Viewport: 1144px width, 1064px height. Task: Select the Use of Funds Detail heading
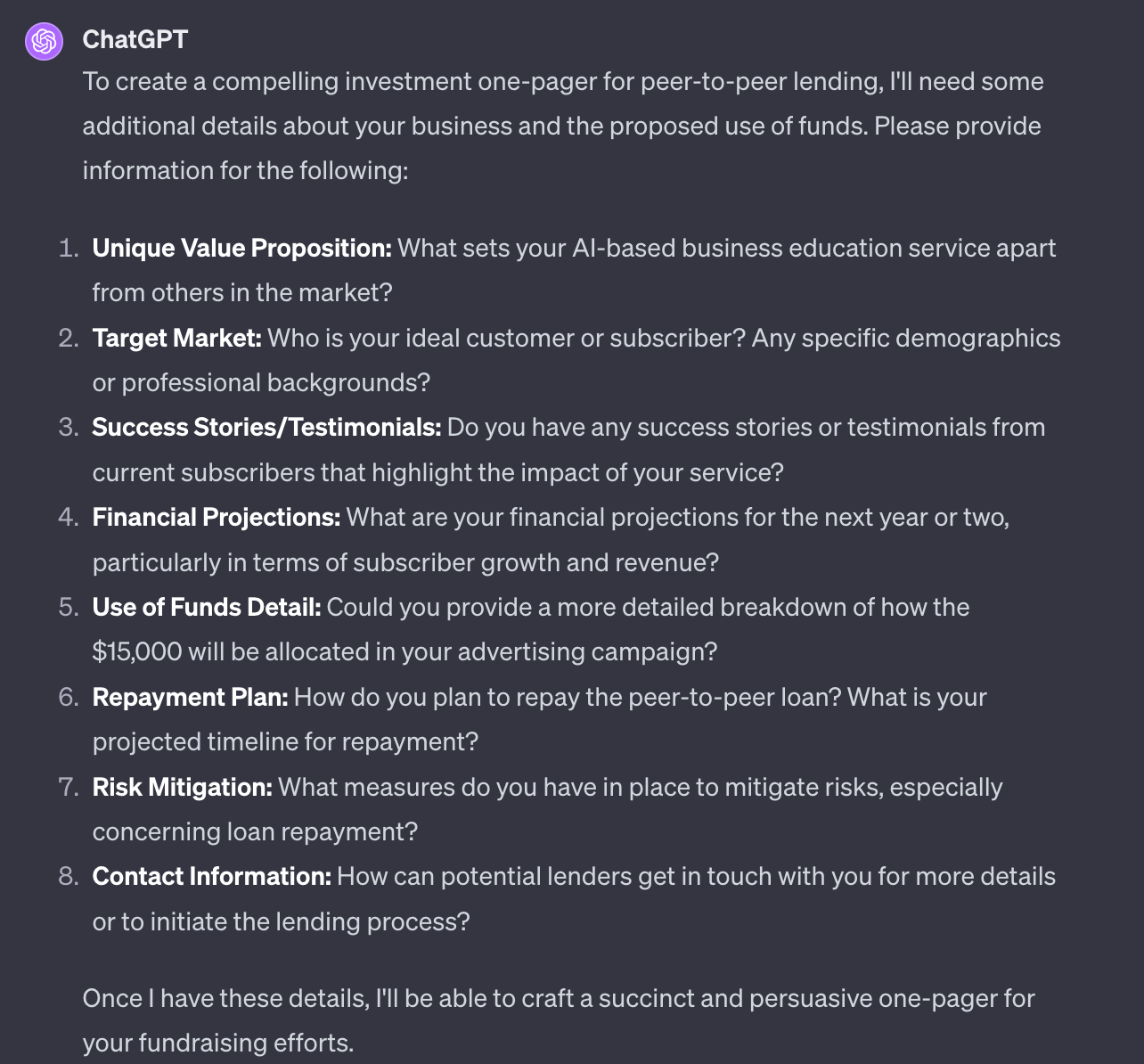[207, 607]
